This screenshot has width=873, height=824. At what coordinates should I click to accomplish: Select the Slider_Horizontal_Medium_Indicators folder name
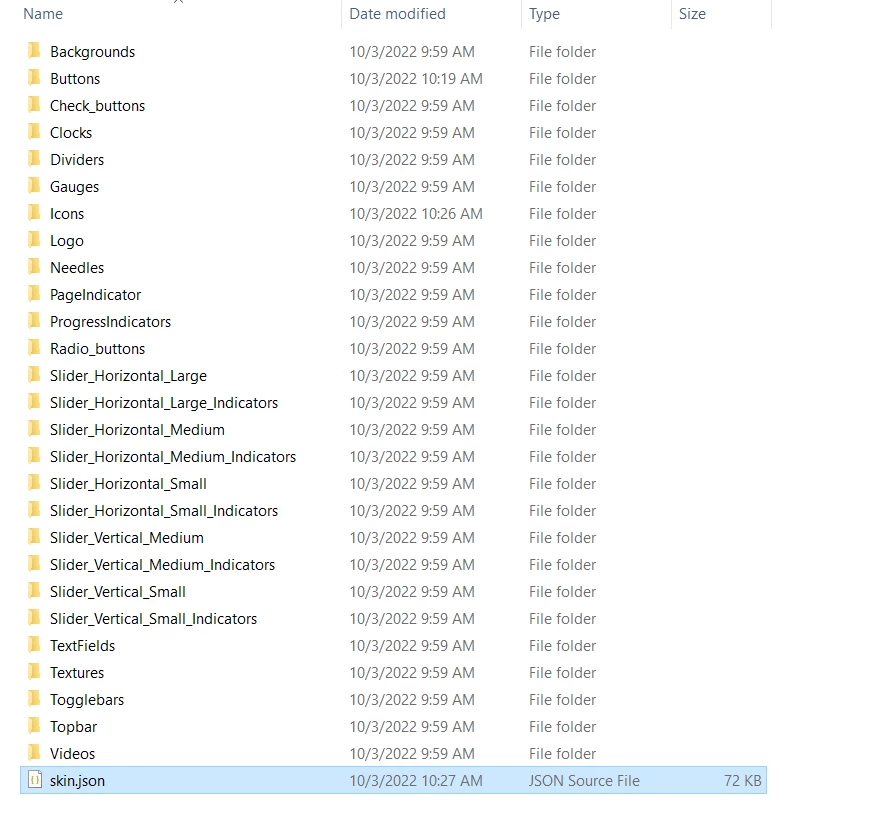click(x=173, y=457)
